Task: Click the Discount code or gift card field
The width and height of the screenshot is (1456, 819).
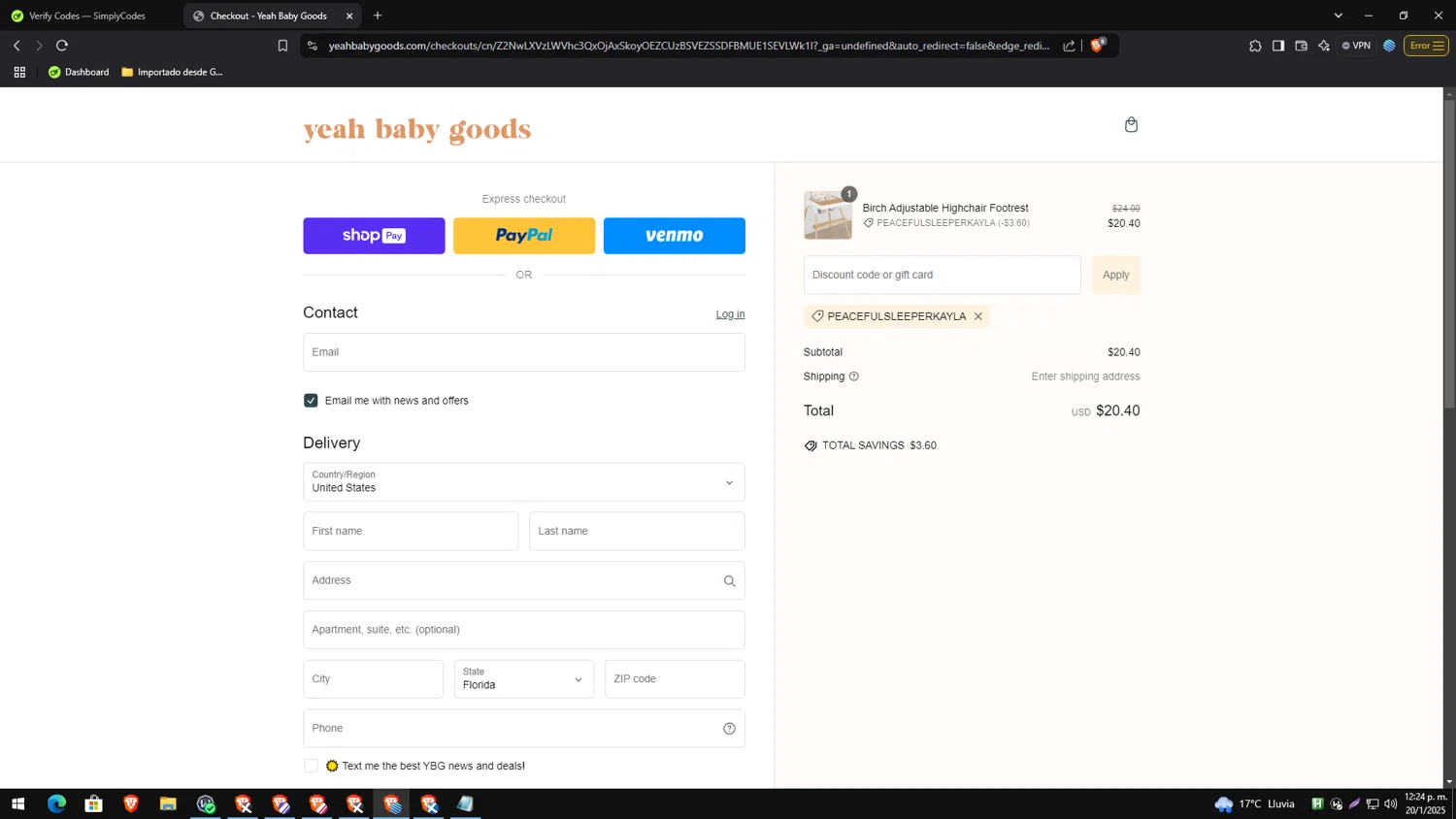Action: pos(942,275)
